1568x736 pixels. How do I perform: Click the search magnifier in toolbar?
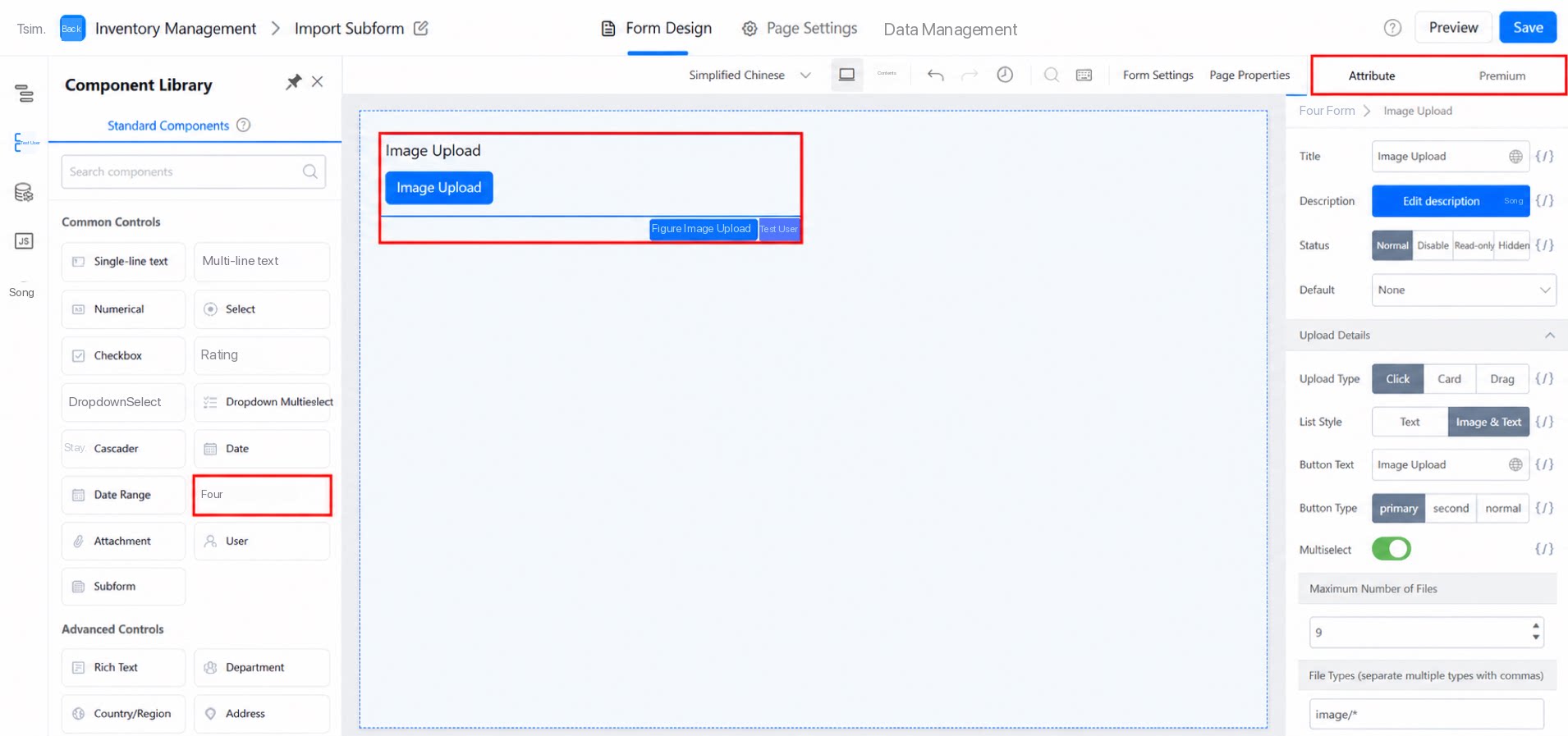pos(1051,75)
